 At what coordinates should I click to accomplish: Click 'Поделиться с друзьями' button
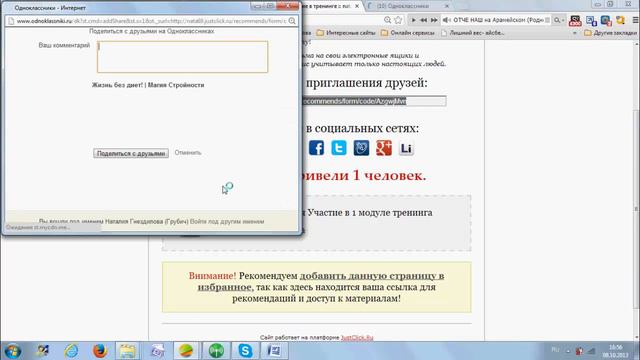coord(131,153)
